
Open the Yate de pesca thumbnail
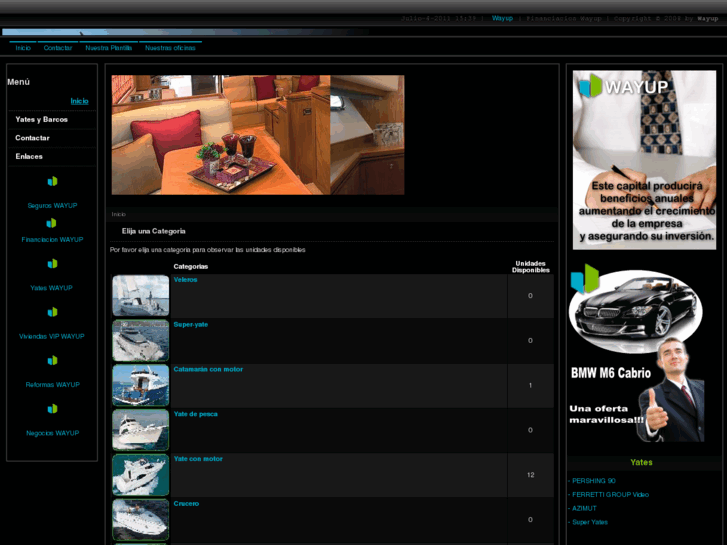click(x=140, y=430)
